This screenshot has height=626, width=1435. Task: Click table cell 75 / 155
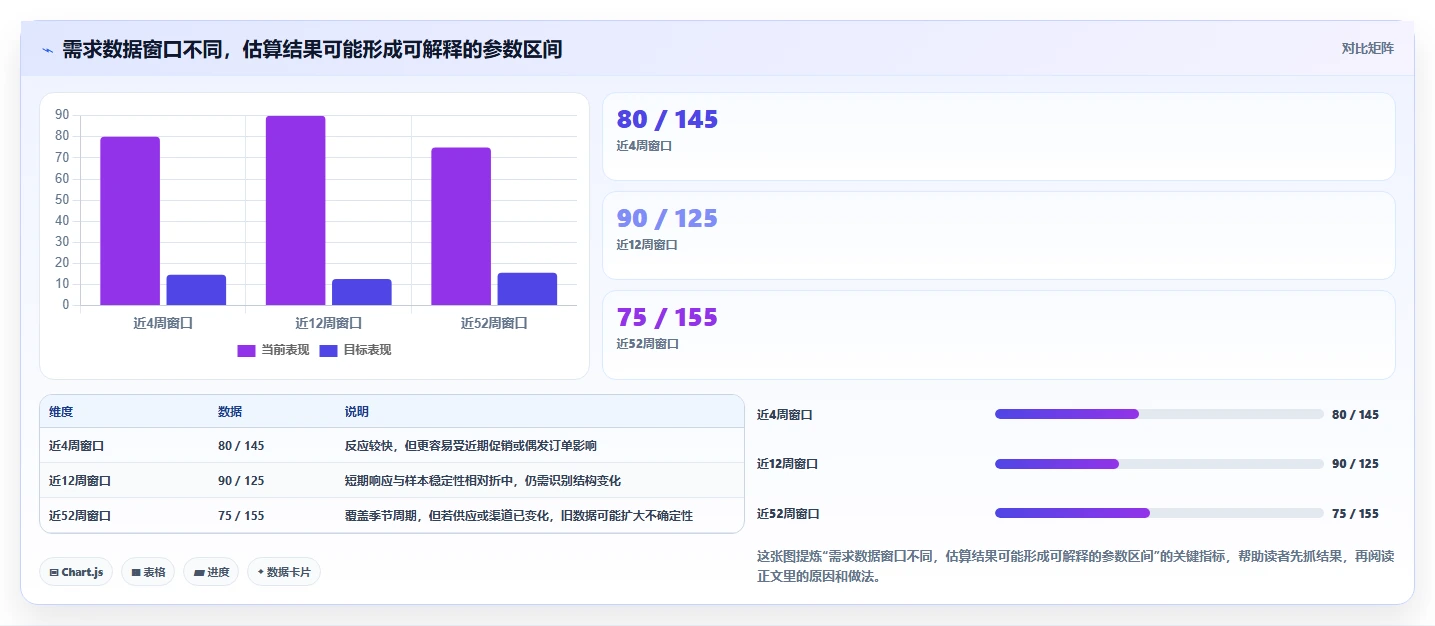pyautogui.click(x=241, y=516)
